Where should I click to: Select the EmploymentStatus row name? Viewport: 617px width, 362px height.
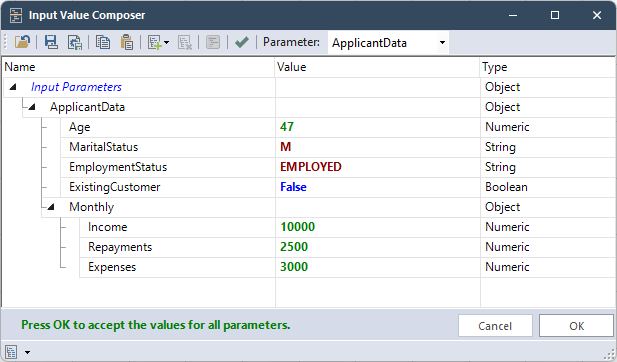pyautogui.click(x=118, y=167)
